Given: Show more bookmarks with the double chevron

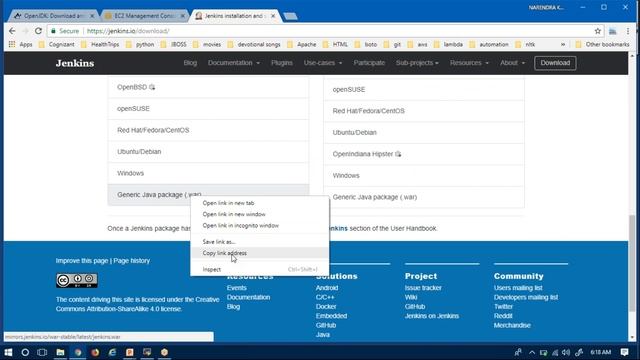Looking at the screenshot, I should (x=563, y=44).
